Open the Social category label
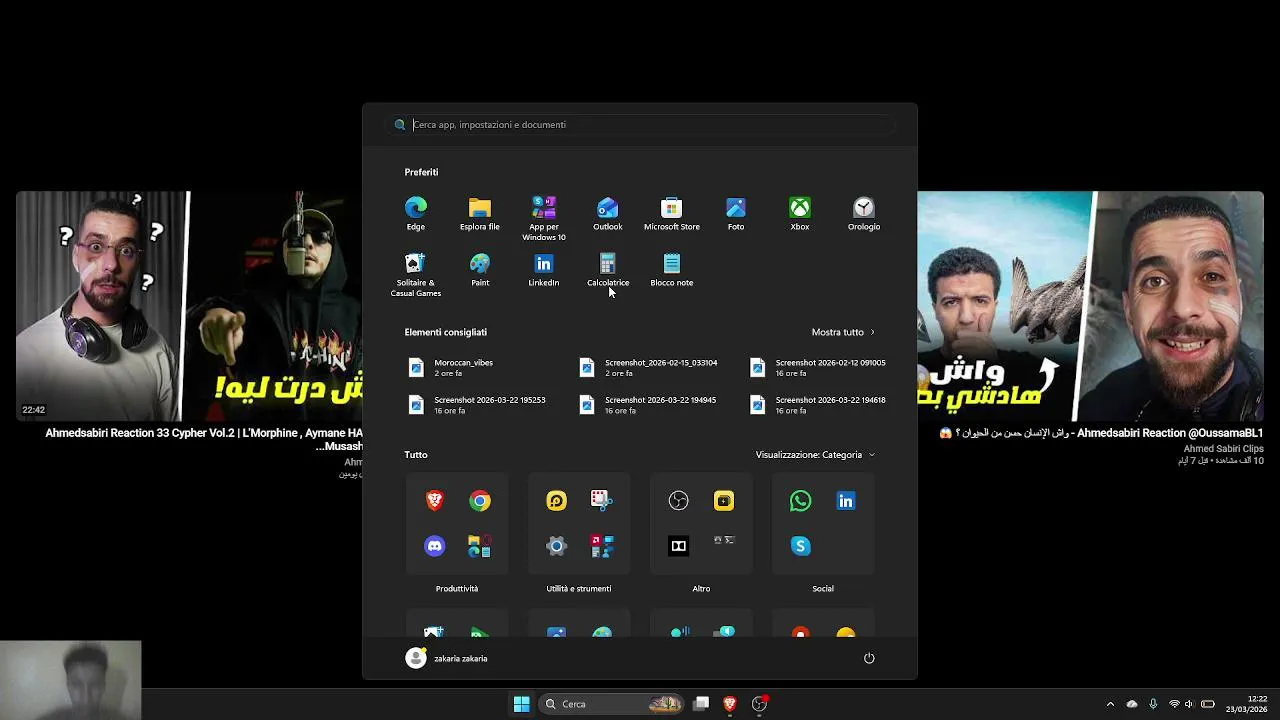The width and height of the screenshot is (1280, 720). [x=823, y=589]
